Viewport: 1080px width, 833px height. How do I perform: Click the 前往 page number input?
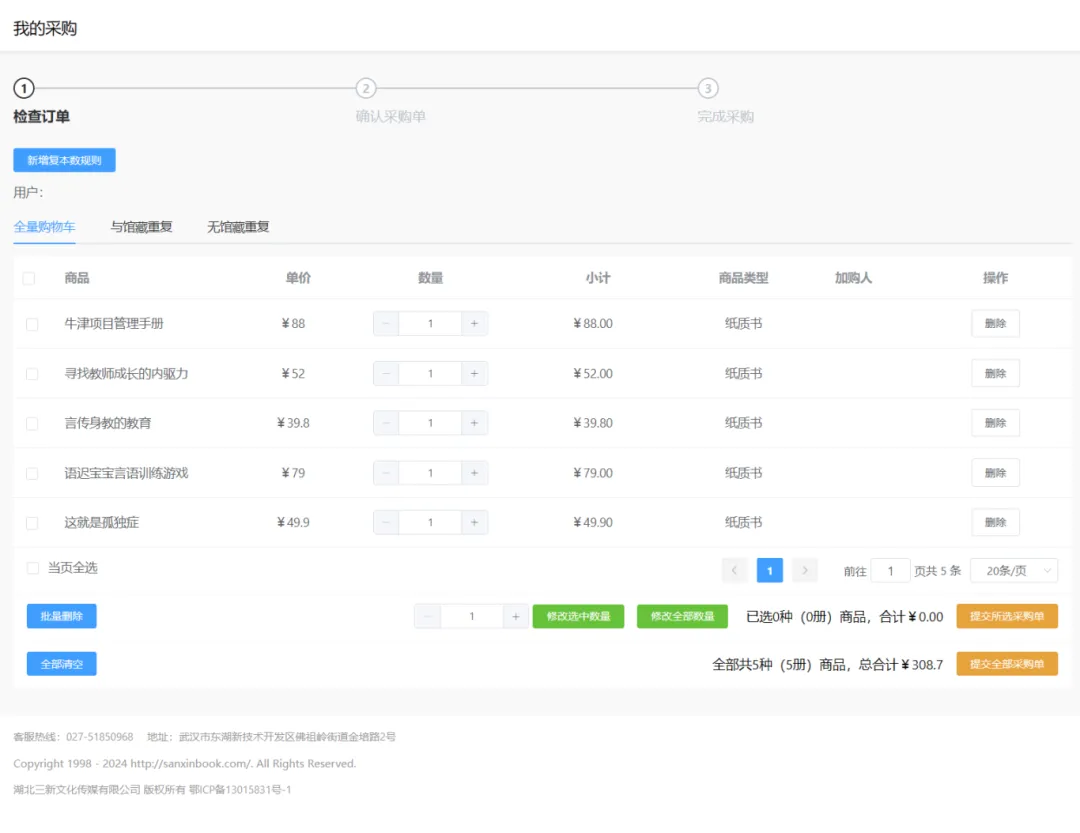click(890, 570)
